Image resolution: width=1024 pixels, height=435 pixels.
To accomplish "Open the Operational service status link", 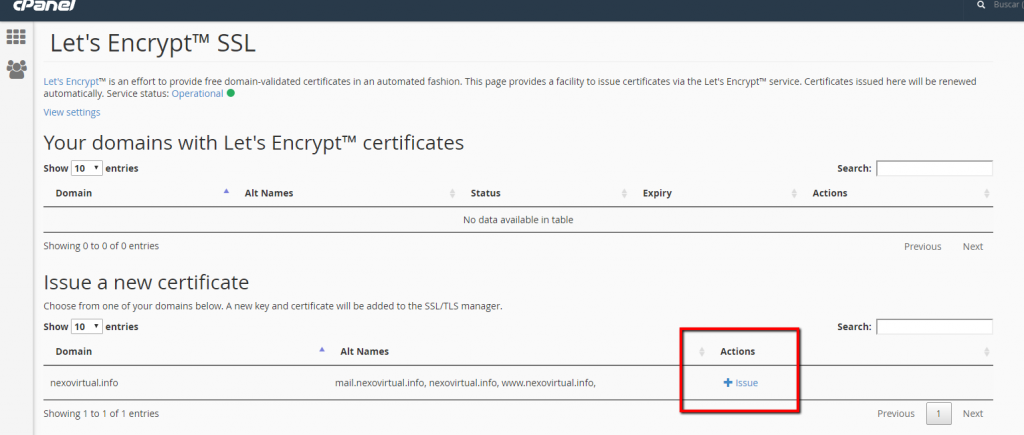I will pyautogui.click(x=197, y=93).
